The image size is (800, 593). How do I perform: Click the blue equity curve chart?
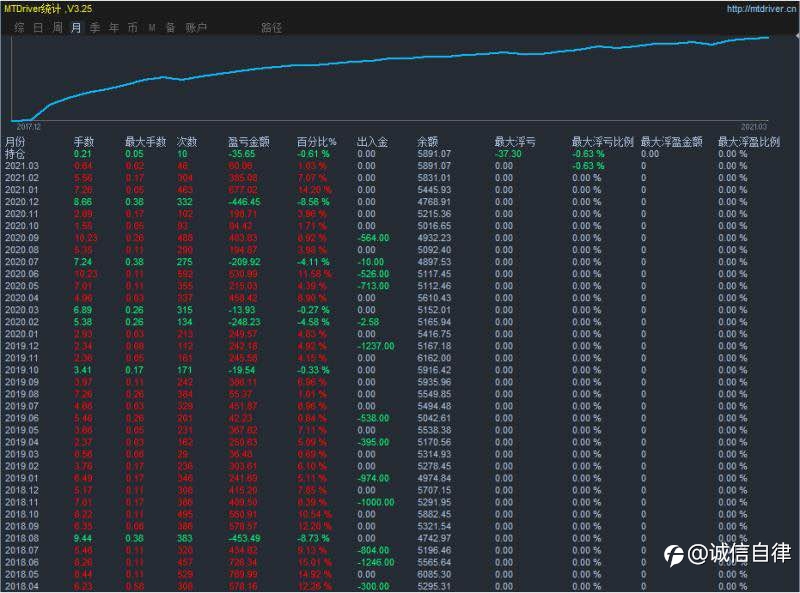coord(390,79)
